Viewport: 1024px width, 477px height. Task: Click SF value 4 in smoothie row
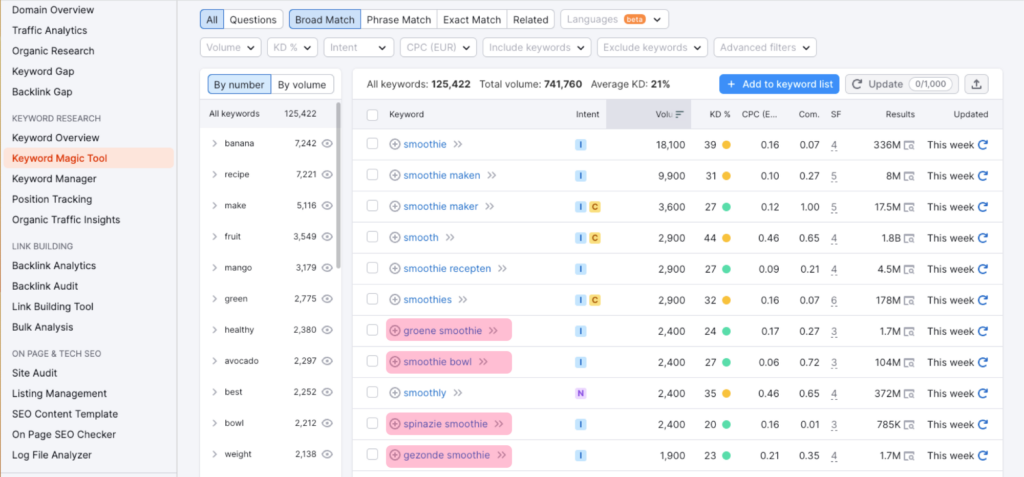tap(834, 145)
